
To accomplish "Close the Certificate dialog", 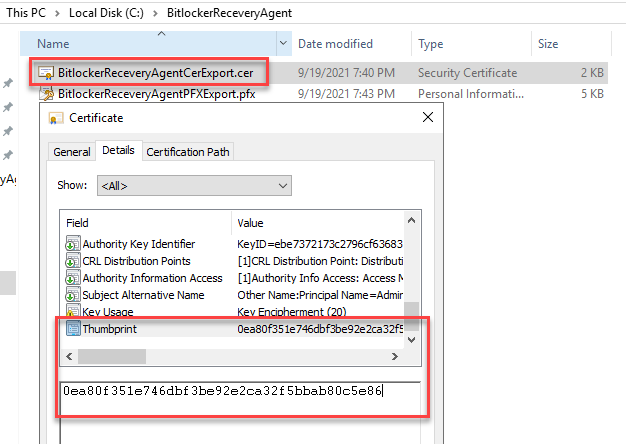I will (427, 117).
